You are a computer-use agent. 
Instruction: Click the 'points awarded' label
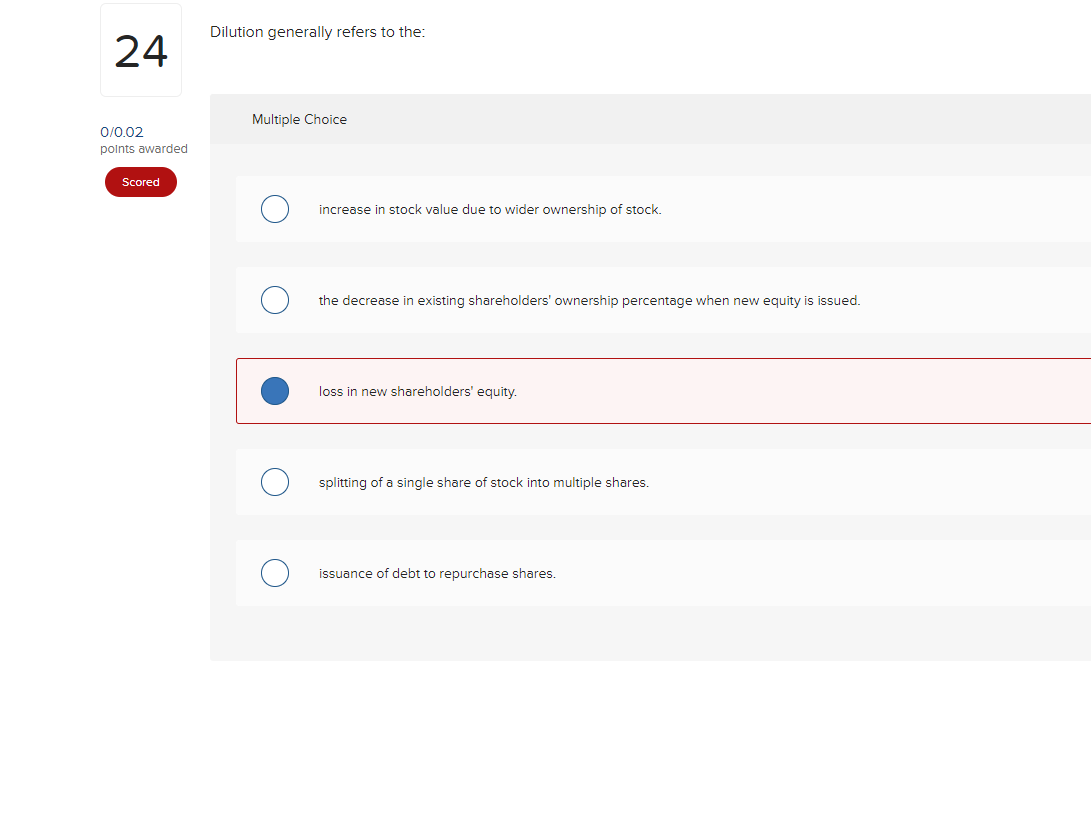[x=143, y=148]
